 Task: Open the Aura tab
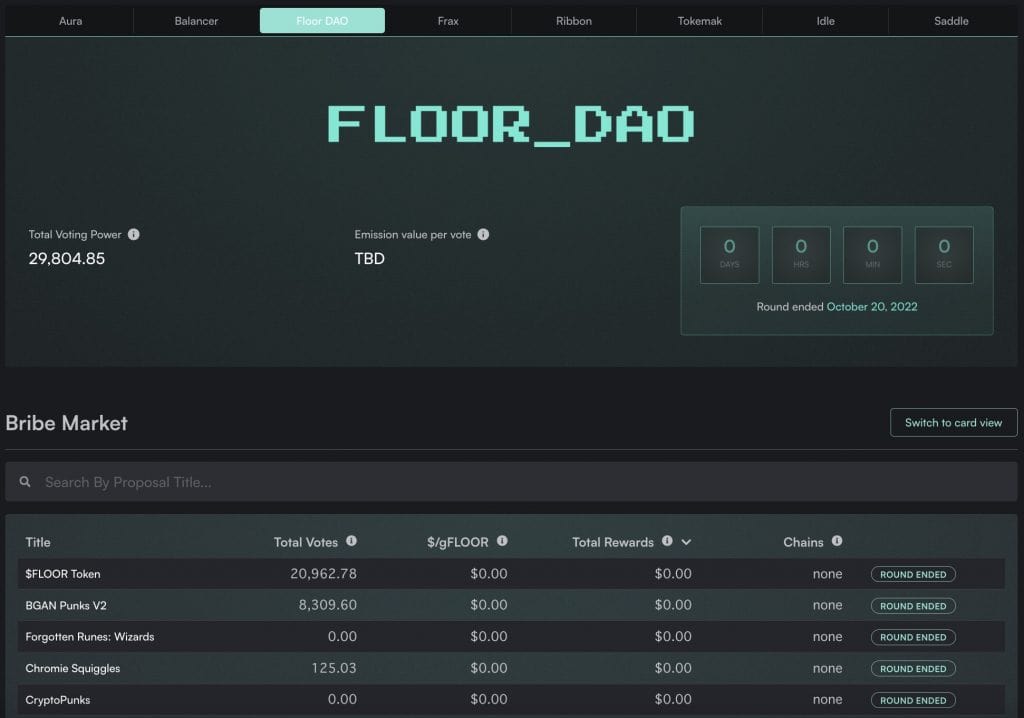[x=71, y=21]
